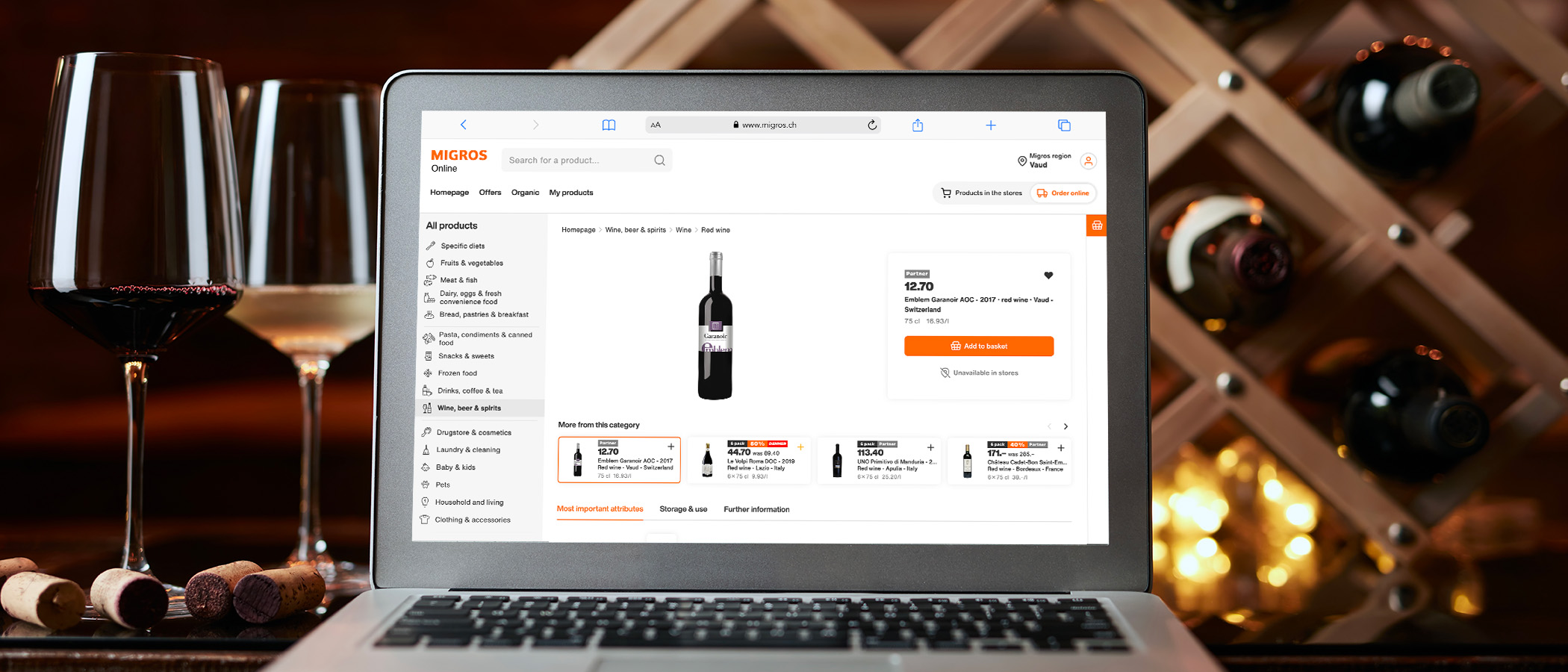Open Specific diets category
1568x672 pixels.
click(462, 246)
